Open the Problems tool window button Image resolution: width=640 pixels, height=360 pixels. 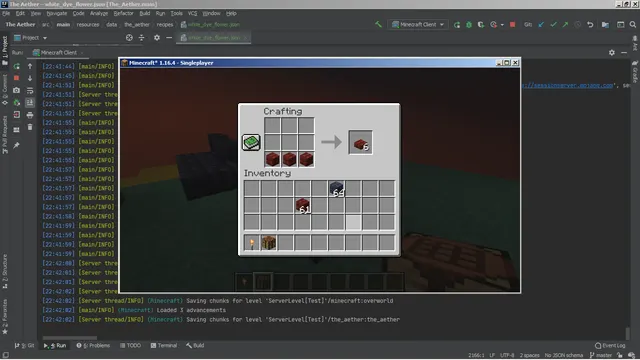tap(93, 345)
